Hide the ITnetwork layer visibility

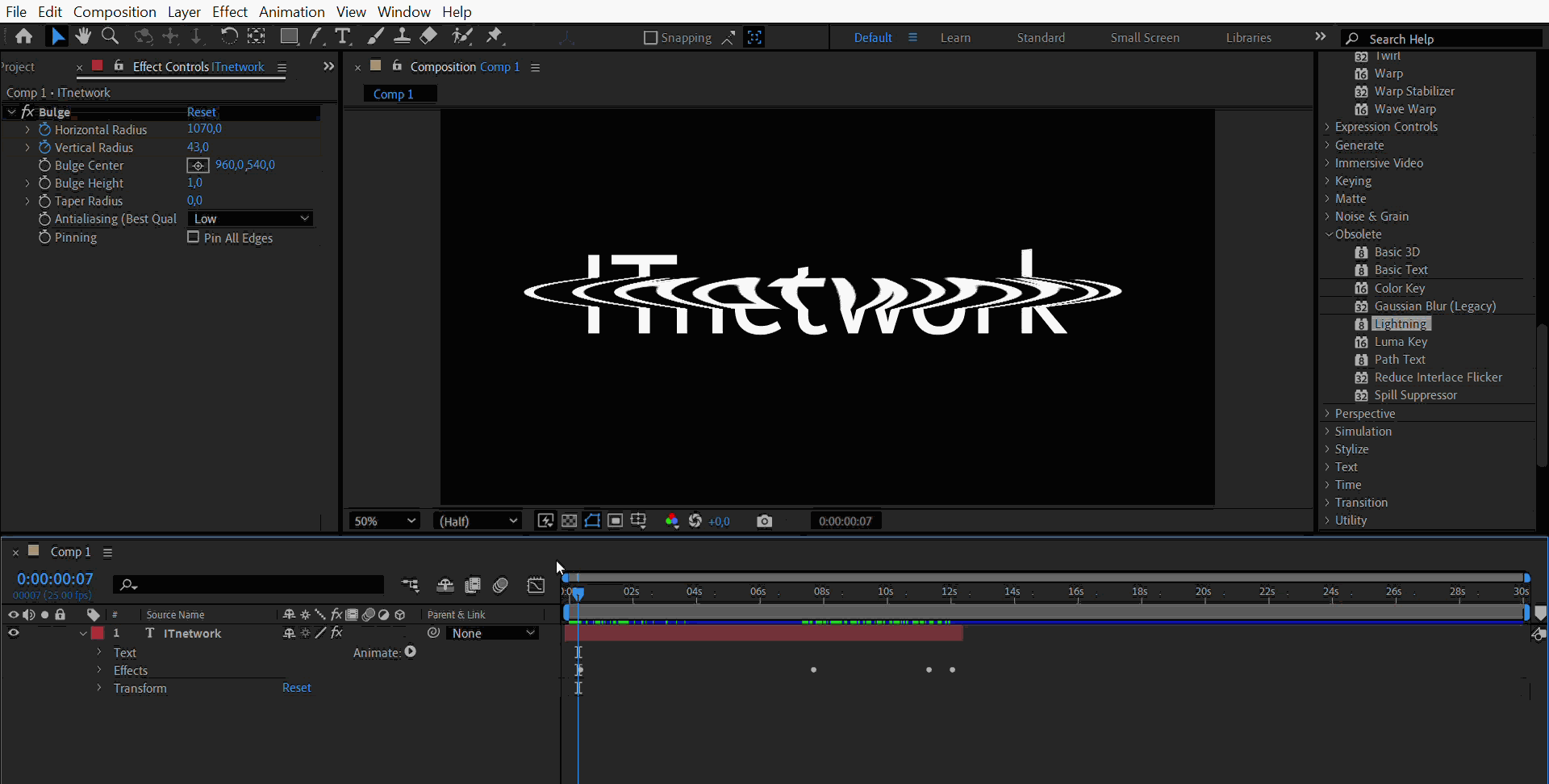12,633
